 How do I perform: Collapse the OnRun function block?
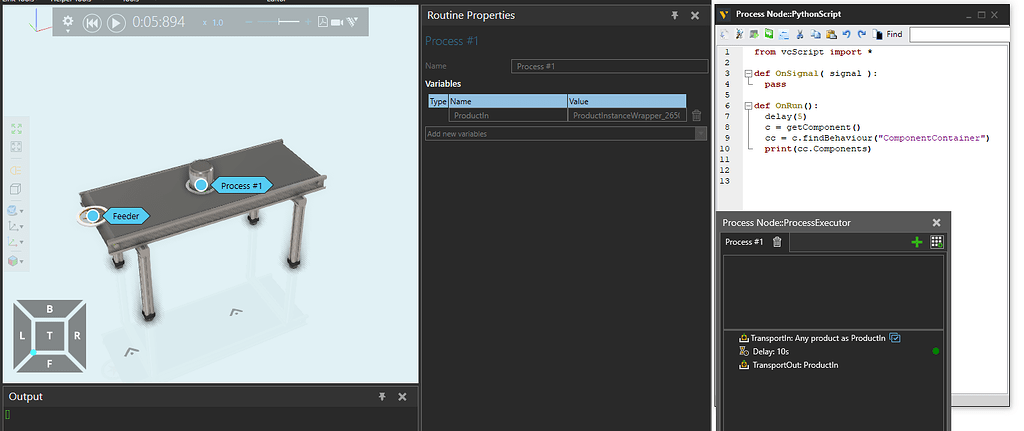click(x=746, y=105)
